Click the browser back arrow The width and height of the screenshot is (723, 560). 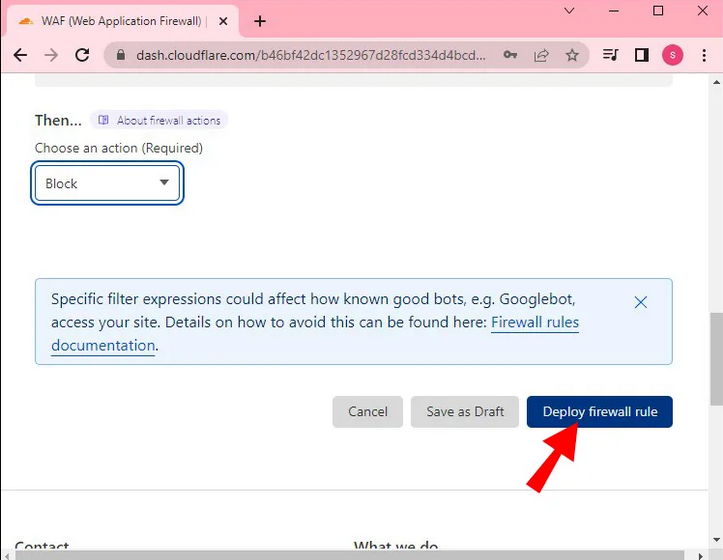click(x=20, y=56)
